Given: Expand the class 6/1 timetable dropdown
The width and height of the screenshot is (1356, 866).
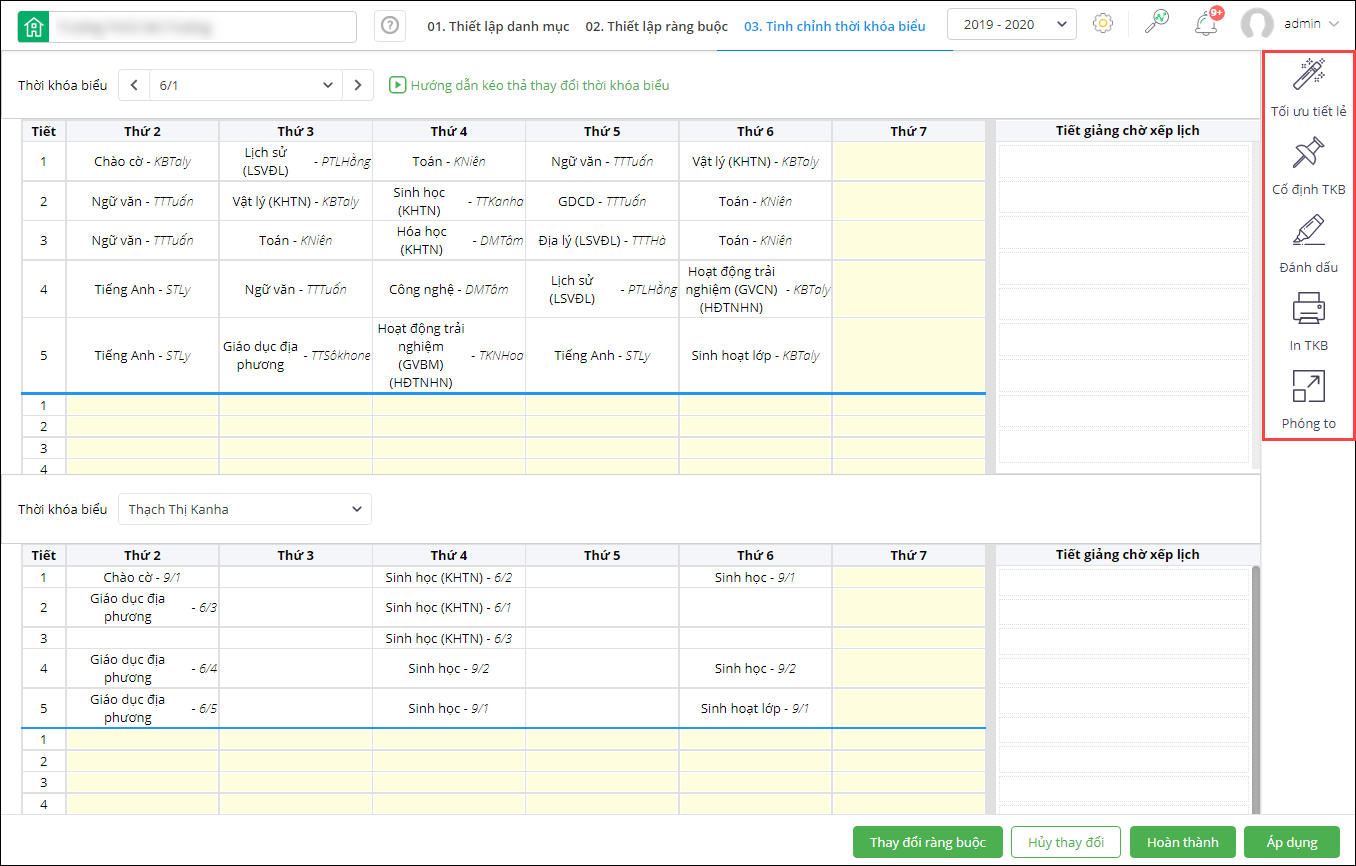Looking at the screenshot, I should [x=245, y=86].
